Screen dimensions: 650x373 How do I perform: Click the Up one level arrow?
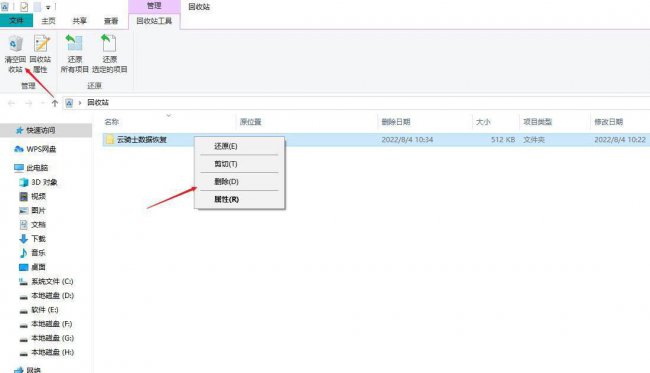pyautogui.click(x=55, y=103)
